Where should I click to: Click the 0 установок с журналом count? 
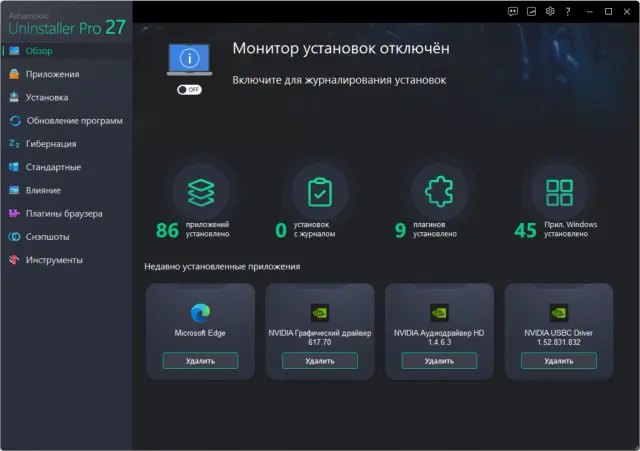coord(305,229)
